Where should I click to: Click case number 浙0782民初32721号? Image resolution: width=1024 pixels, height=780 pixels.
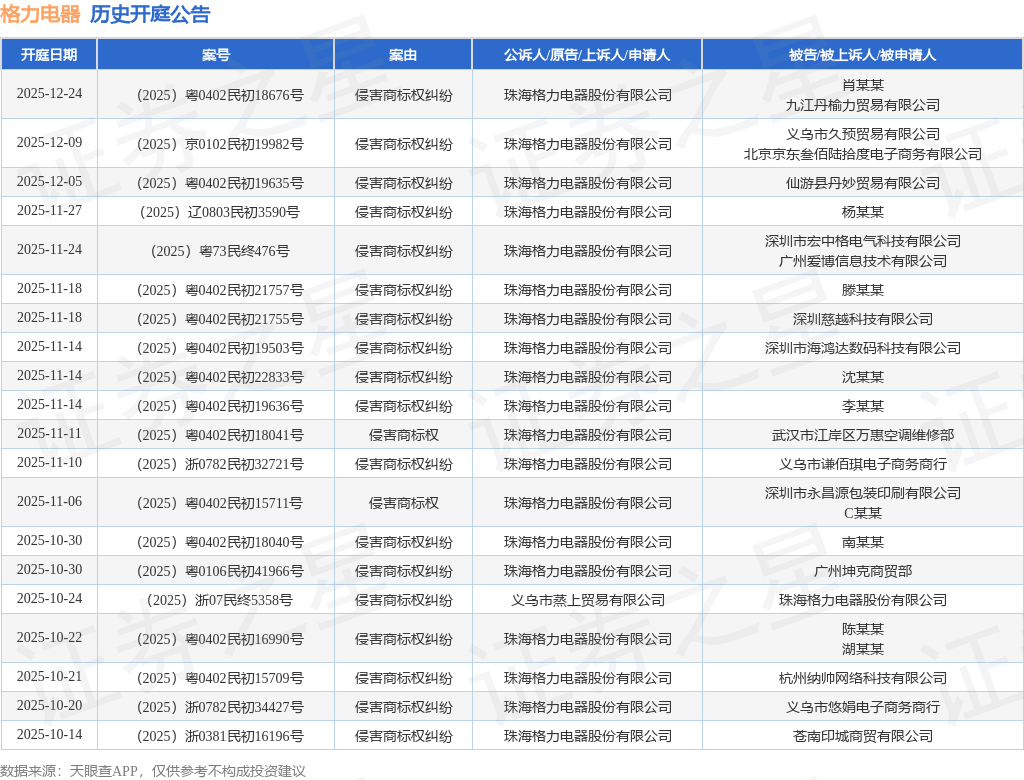coord(220,464)
